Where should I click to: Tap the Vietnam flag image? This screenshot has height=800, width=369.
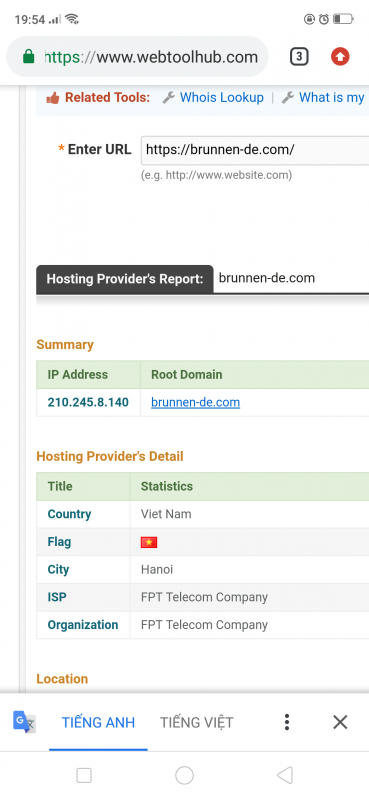pyautogui.click(x=149, y=542)
